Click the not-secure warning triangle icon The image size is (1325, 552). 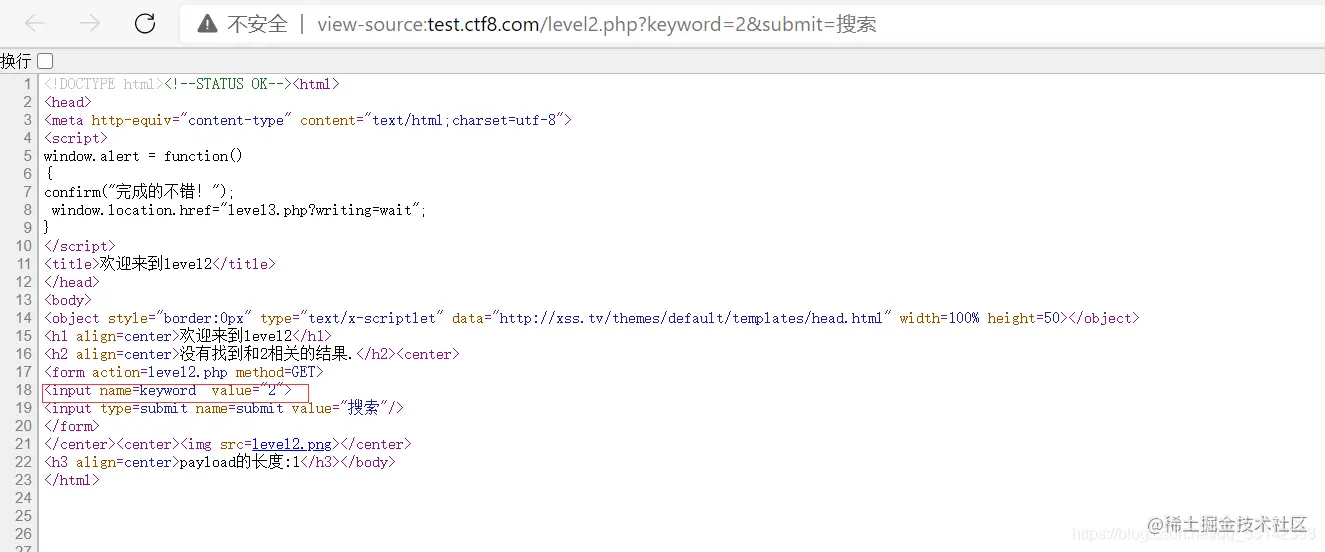pos(207,24)
